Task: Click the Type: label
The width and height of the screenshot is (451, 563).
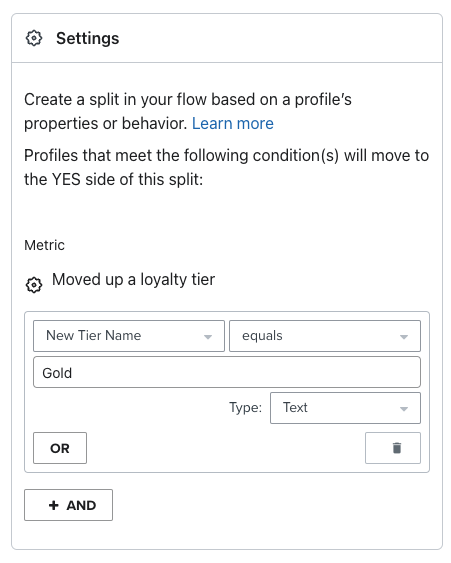Action: coord(246,408)
